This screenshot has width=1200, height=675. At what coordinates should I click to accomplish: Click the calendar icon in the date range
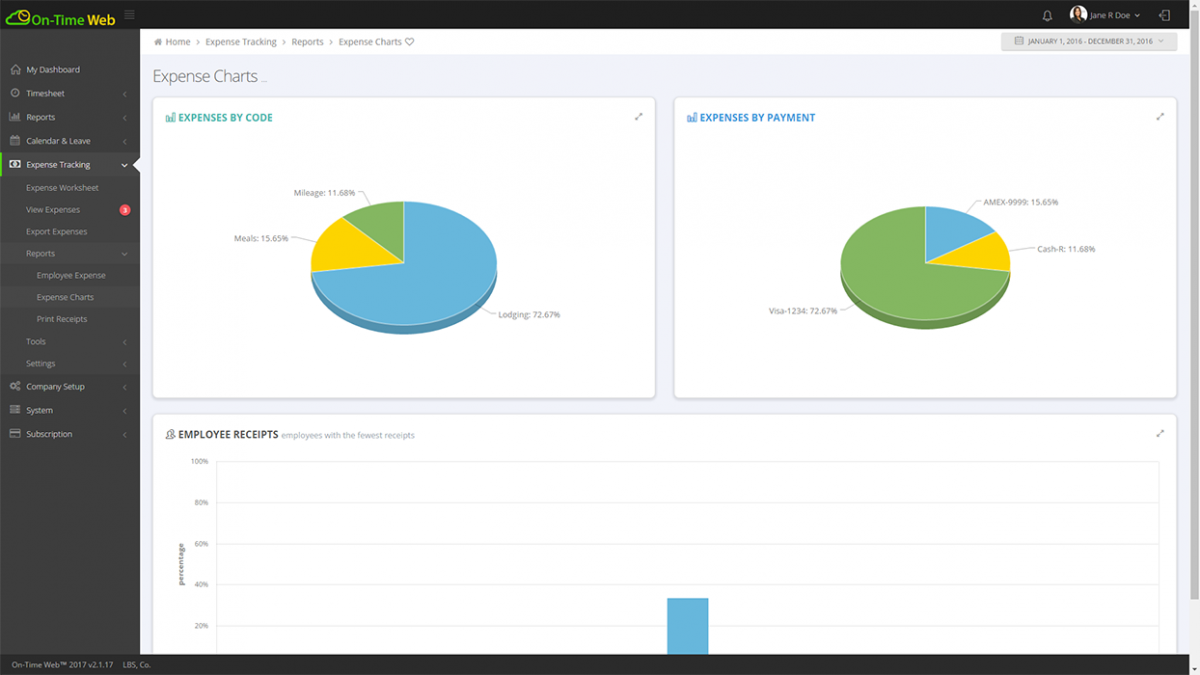tap(1019, 41)
